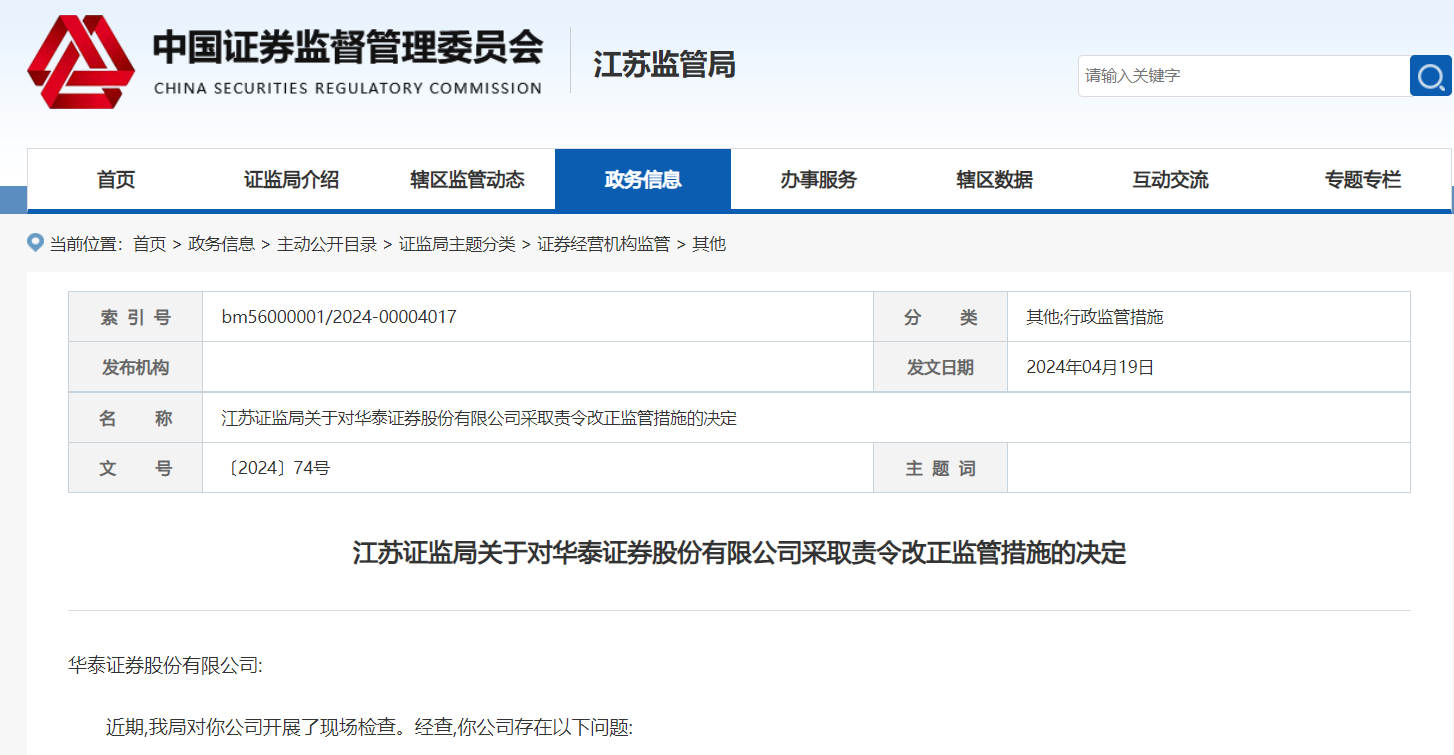Click 其他 at end of breadcrumb
Screen dimensions: 1454x755
click(709, 244)
